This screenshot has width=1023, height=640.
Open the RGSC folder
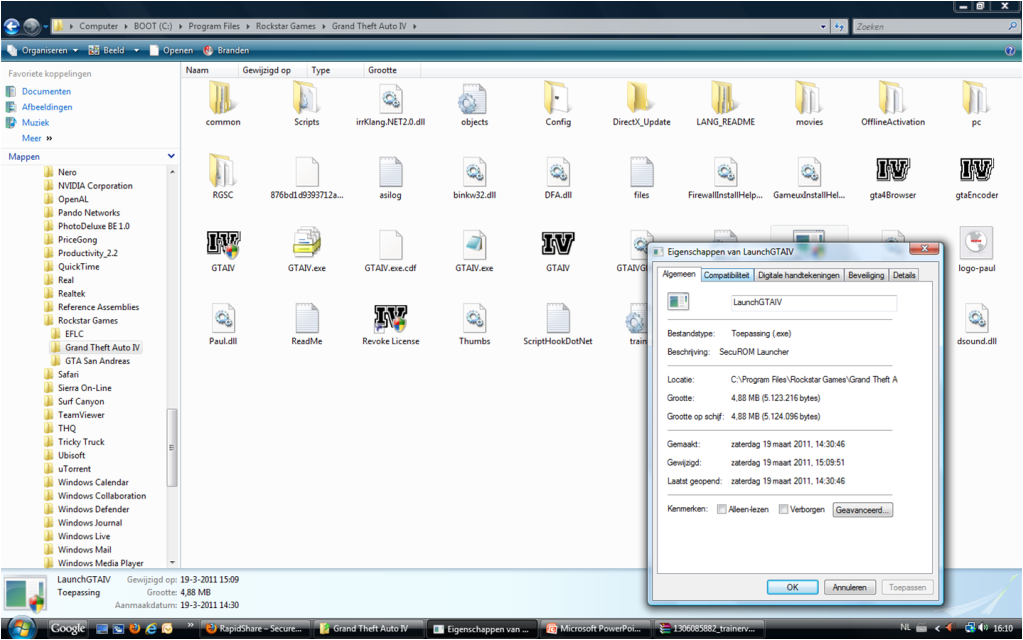coord(222,177)
